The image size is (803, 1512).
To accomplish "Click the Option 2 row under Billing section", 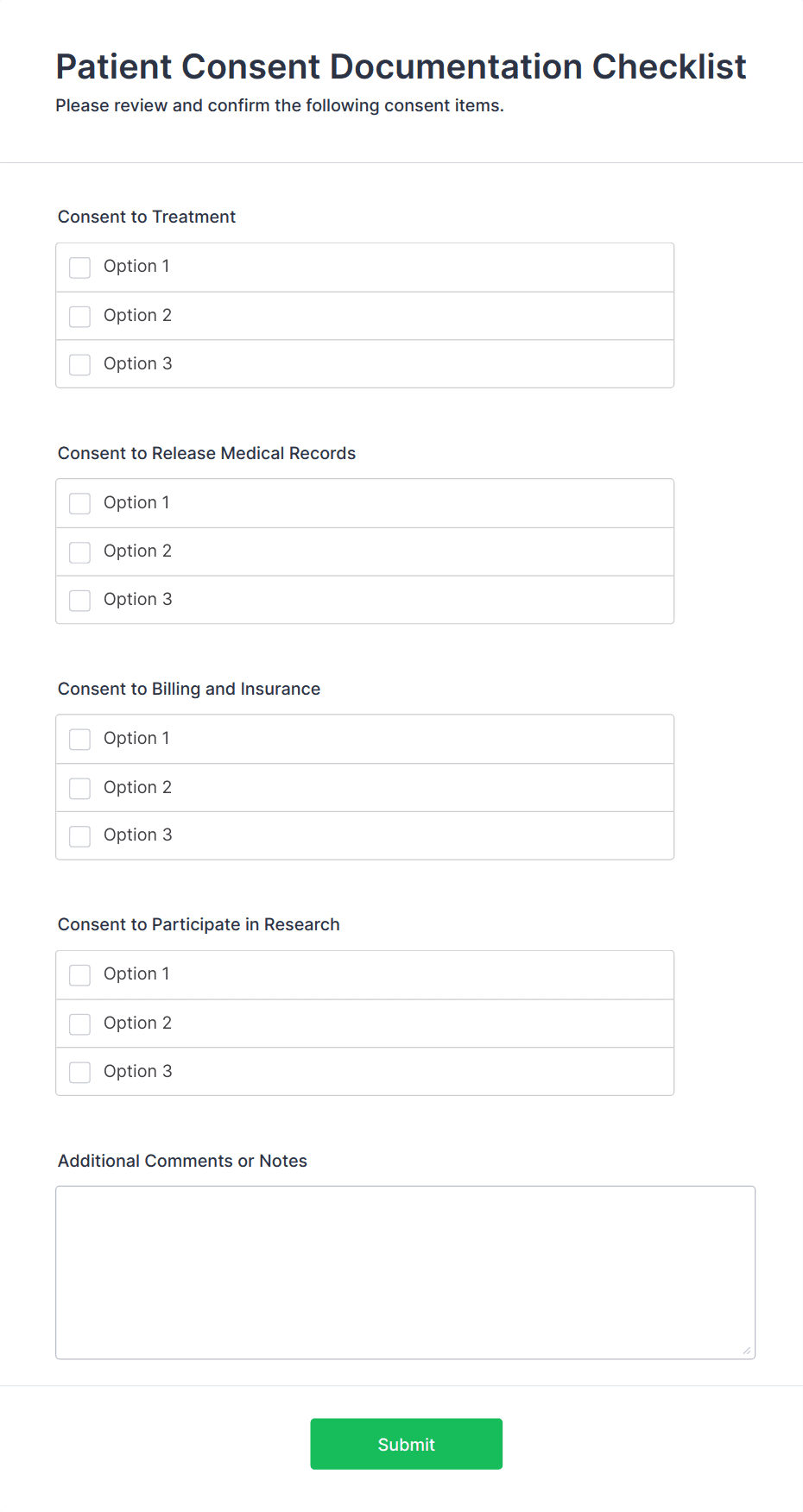I will (364, 788).
